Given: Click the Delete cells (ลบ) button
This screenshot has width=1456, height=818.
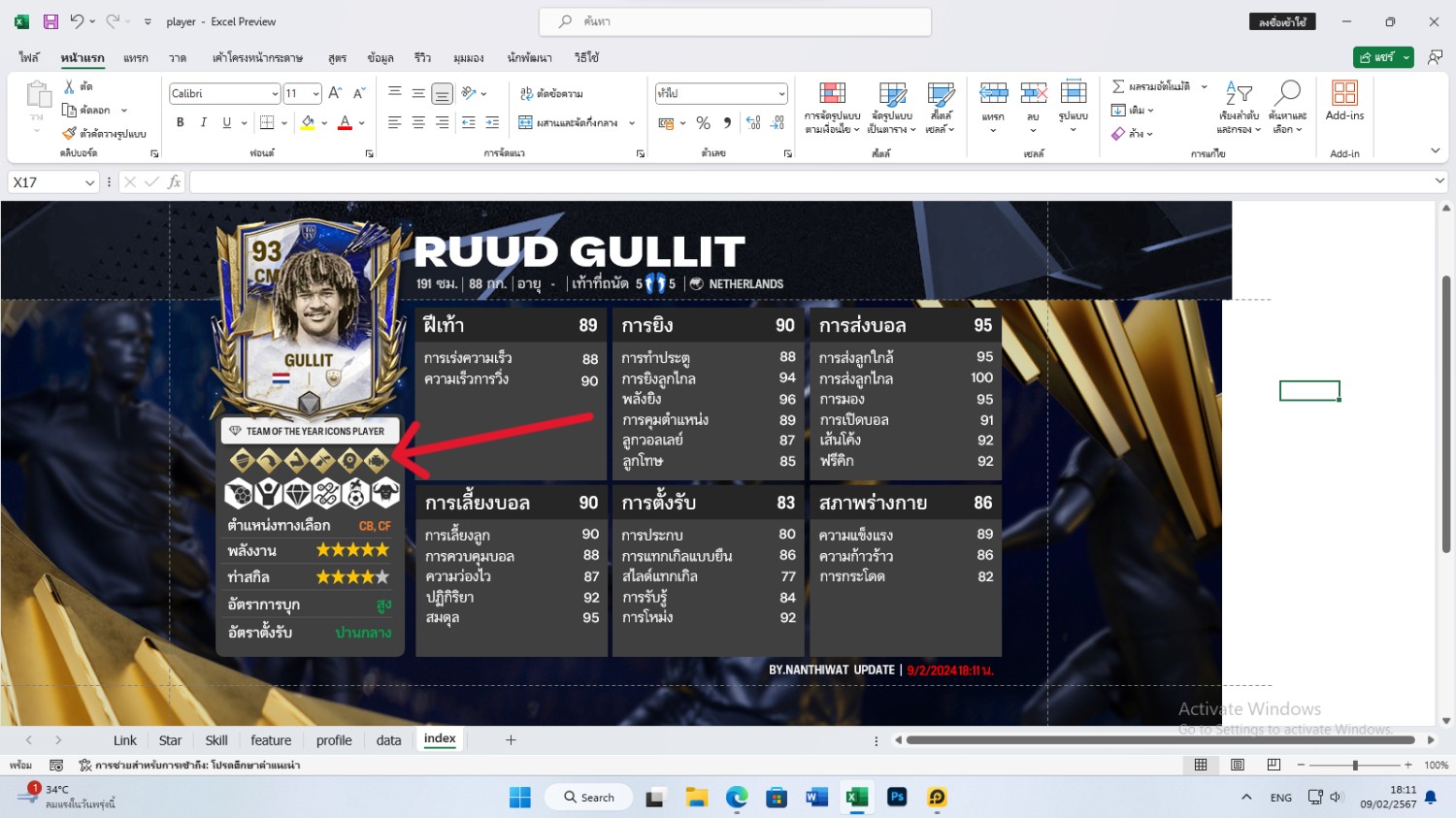Looking at the screenshot, I should [x=1033, y=108].
